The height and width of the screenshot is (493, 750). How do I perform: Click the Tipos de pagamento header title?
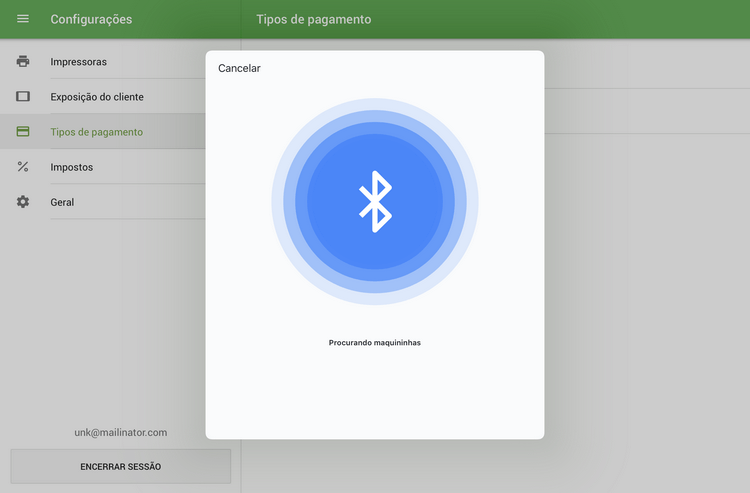[313, 19]
